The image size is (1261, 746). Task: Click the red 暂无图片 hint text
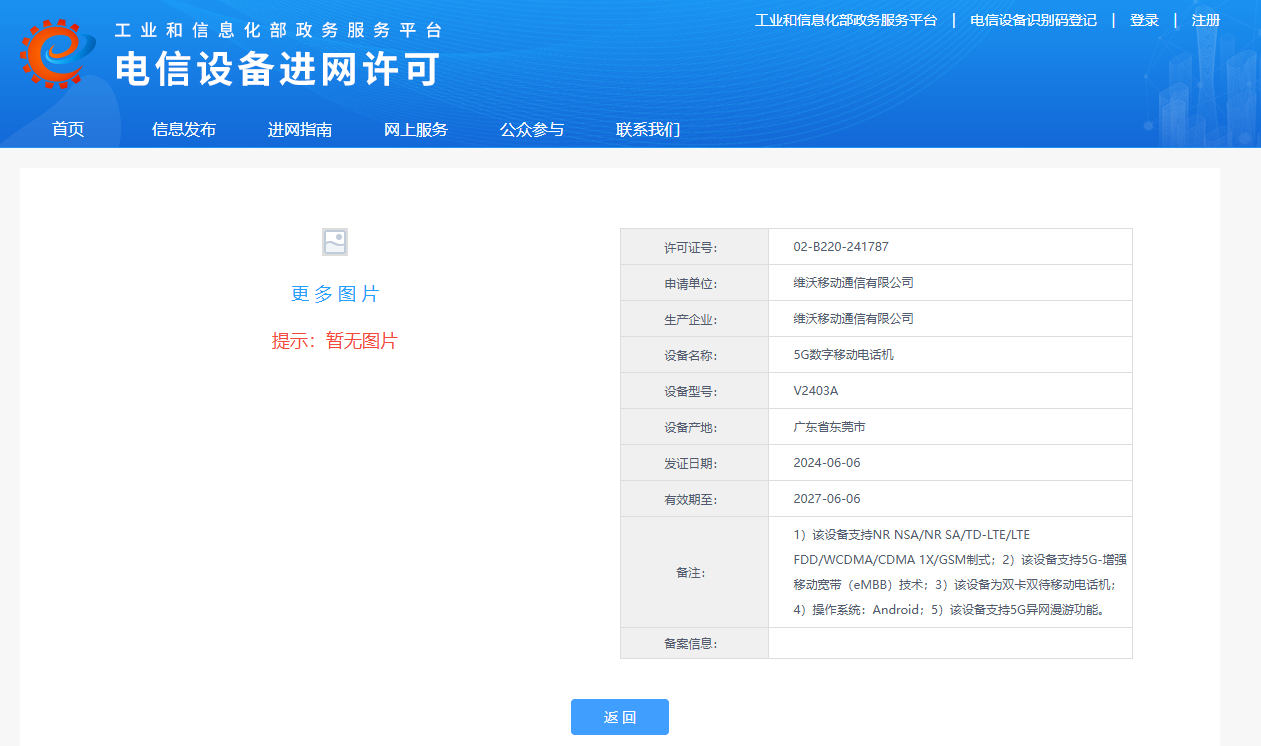tap(334, 341)
